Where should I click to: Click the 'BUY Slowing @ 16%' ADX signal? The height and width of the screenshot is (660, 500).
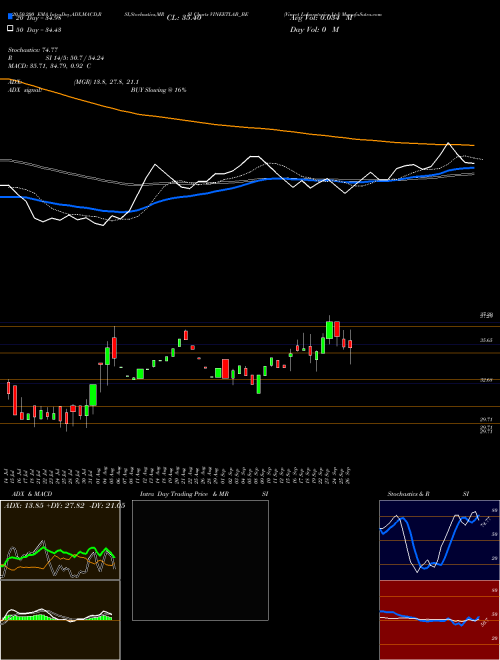coord(158,90)
